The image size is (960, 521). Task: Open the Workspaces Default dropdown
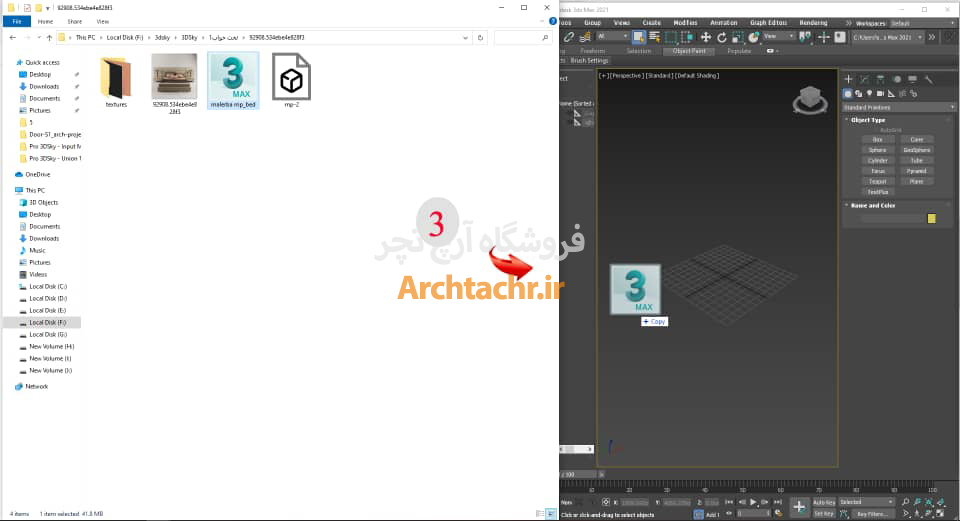(x=921, y=23)
